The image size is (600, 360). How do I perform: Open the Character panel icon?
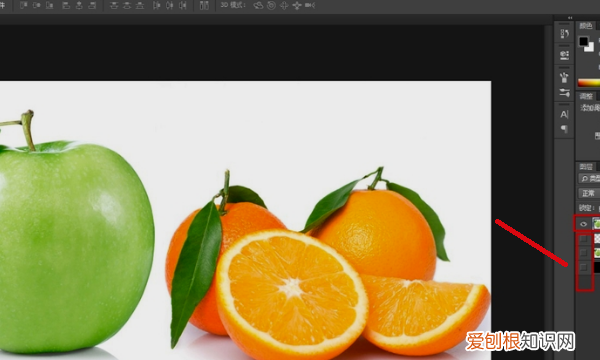(x=564, y=114)
